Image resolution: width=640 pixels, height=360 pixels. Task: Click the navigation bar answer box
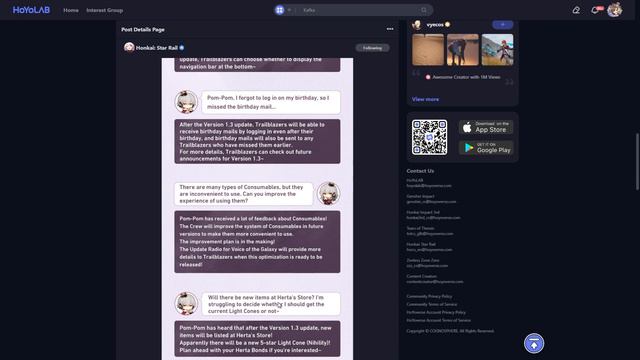(x=257, y=64)
